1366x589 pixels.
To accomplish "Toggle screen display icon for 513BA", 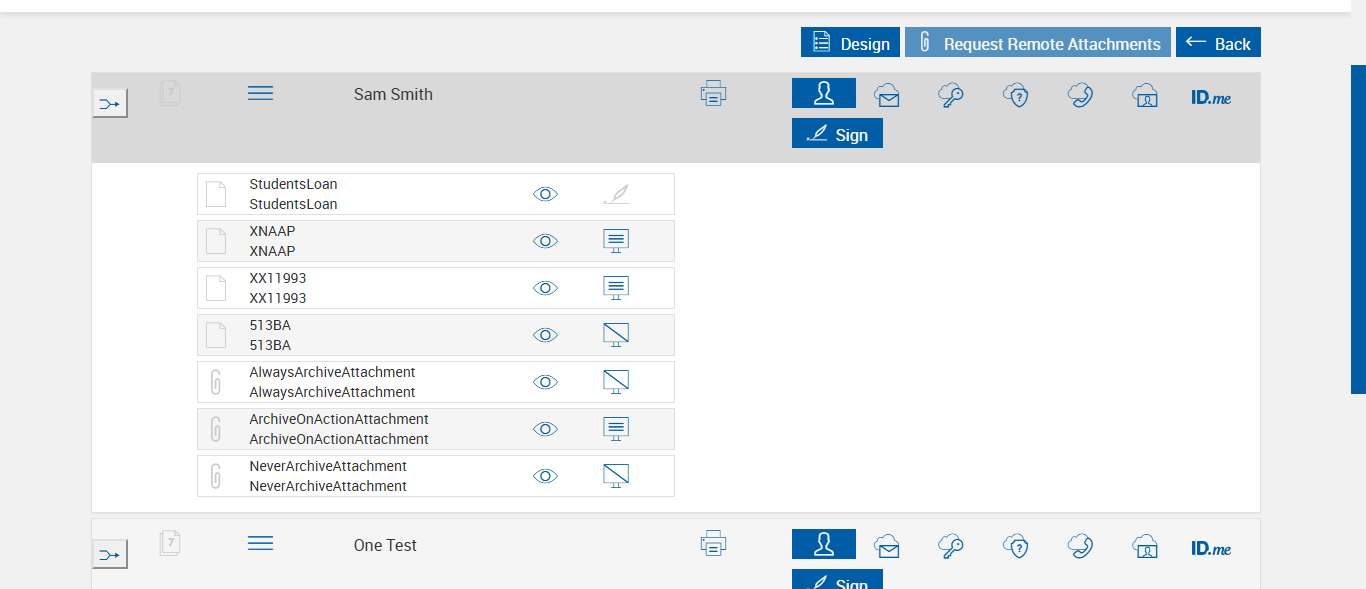I will click(616, 335).
